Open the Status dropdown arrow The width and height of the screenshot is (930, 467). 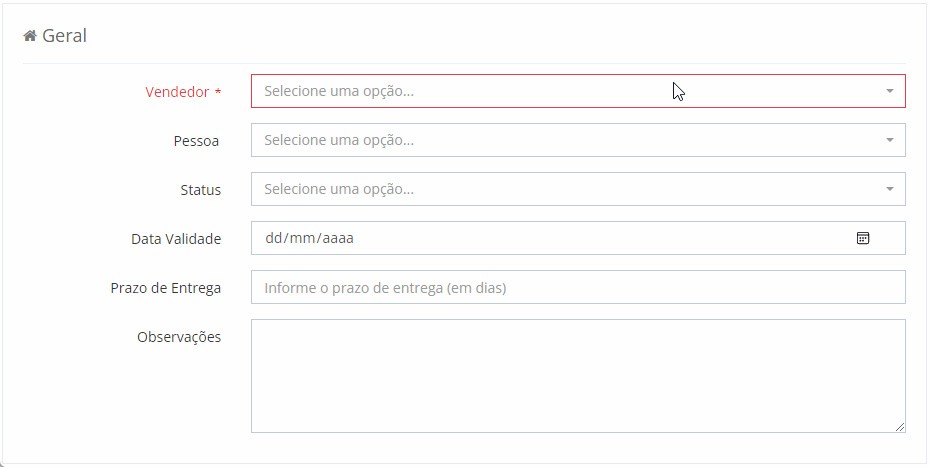[889, 189]
